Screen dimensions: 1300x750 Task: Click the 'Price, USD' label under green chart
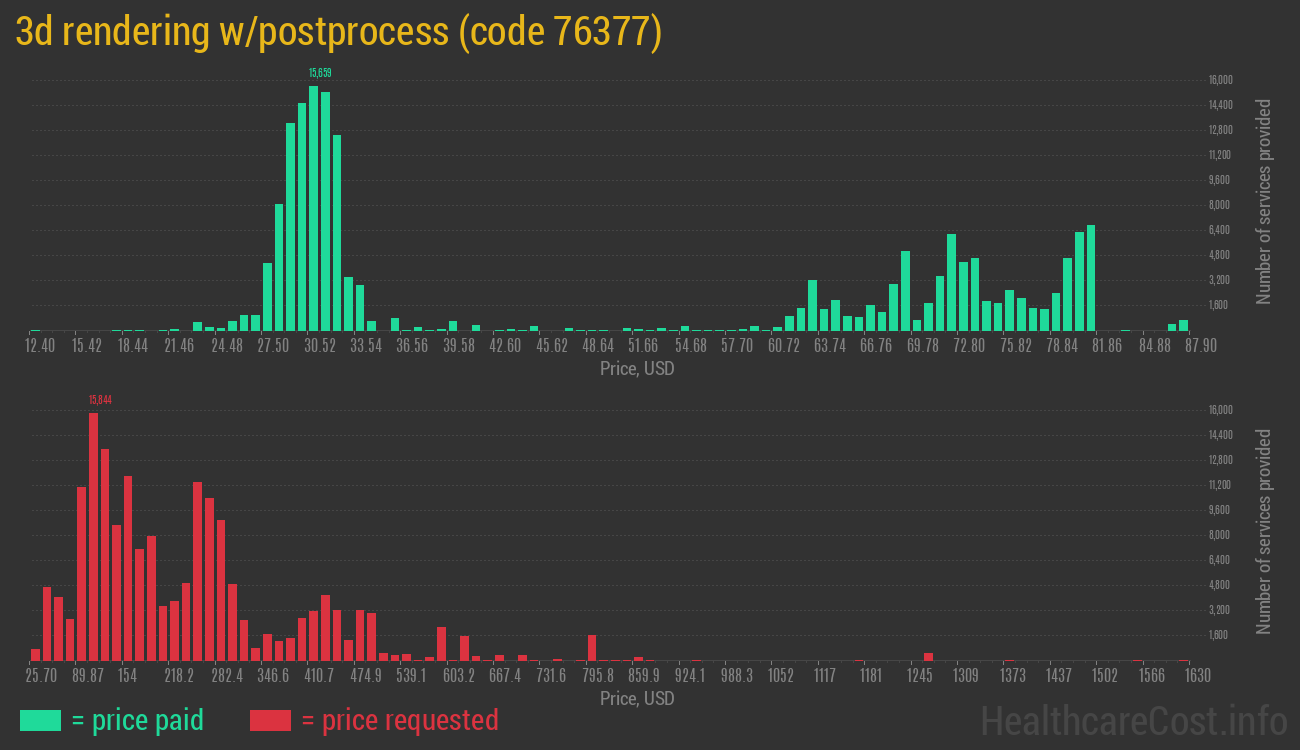pyautogui.click(x=637, y=369)
